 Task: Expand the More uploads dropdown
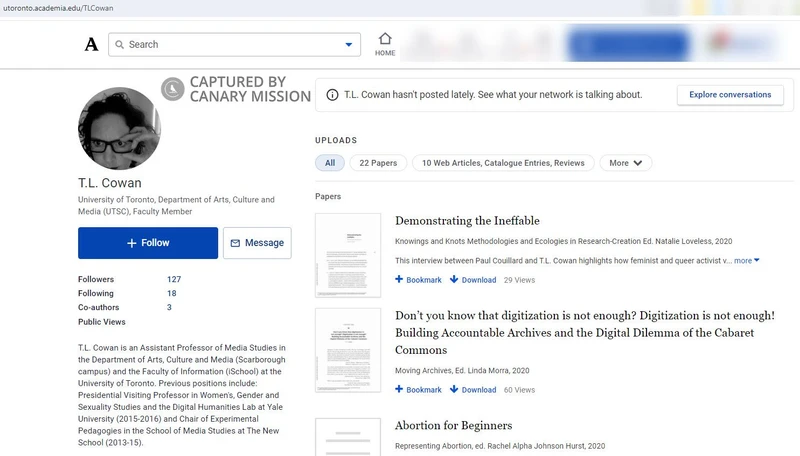626,163
